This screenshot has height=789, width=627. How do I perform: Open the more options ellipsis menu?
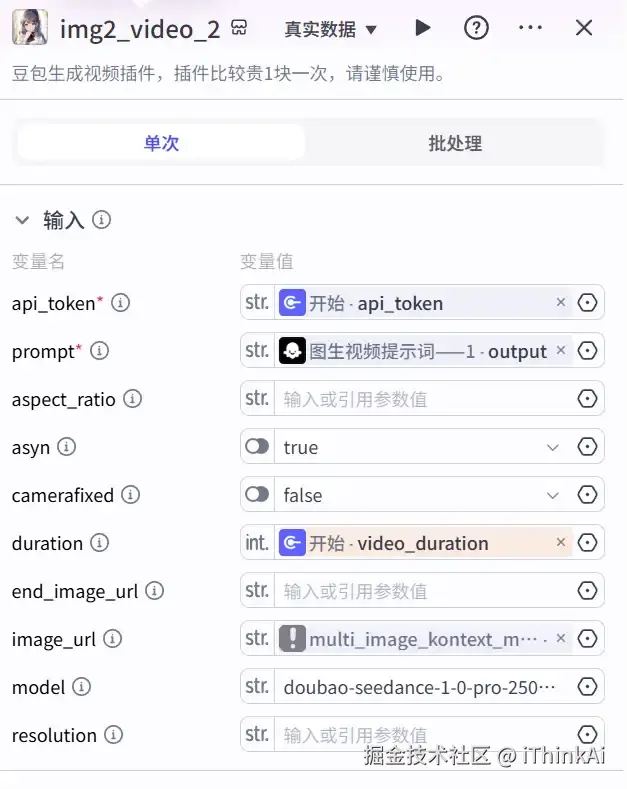coord(530,28)
